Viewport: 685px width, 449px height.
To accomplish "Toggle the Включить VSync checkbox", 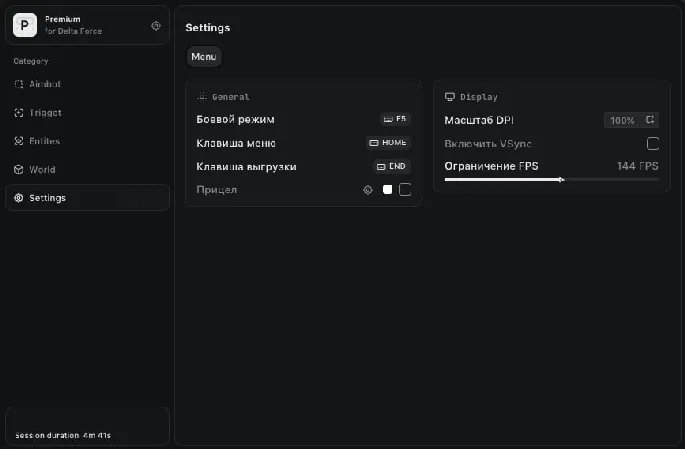I will [653, 143].
